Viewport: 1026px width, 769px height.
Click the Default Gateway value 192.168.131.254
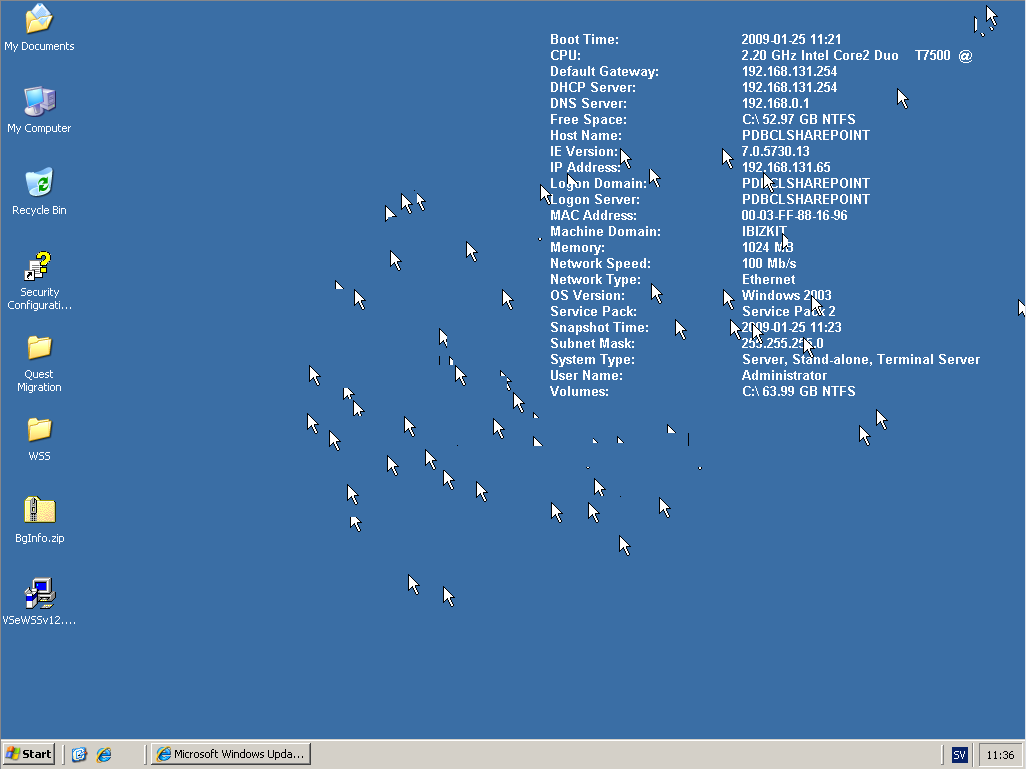click(789, 71)
